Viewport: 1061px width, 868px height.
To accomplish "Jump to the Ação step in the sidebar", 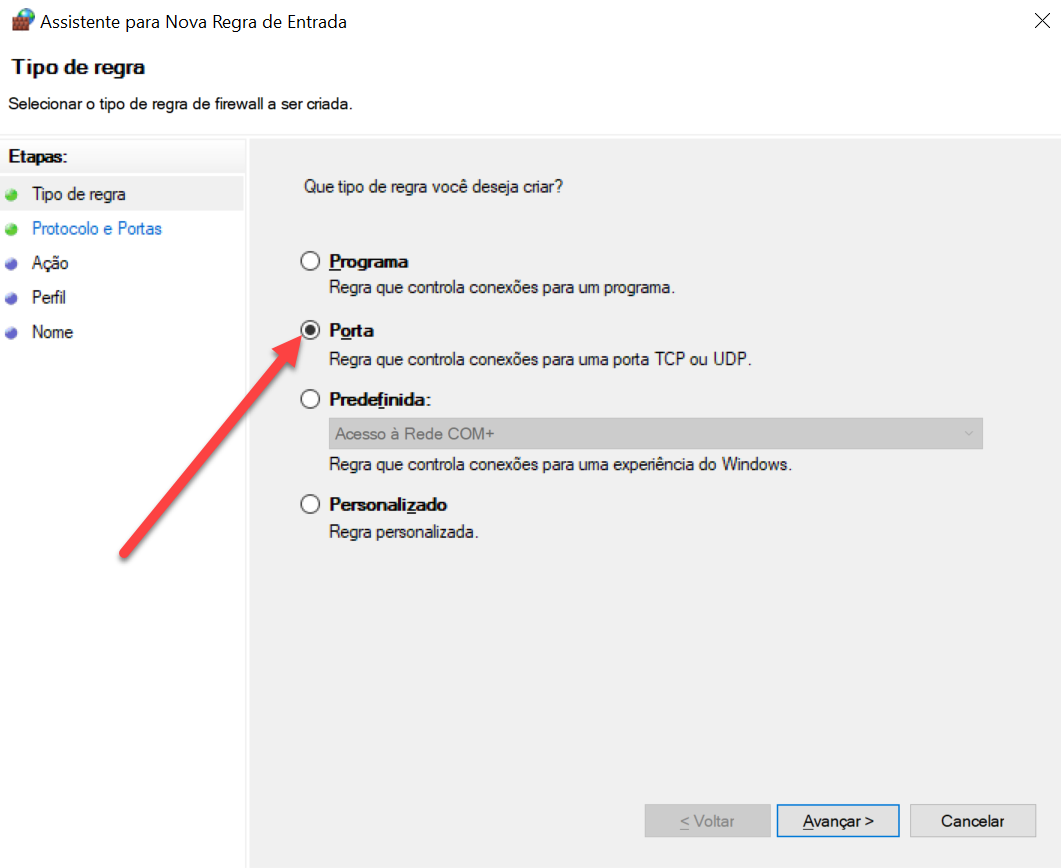I will click(x=50, y=264).
